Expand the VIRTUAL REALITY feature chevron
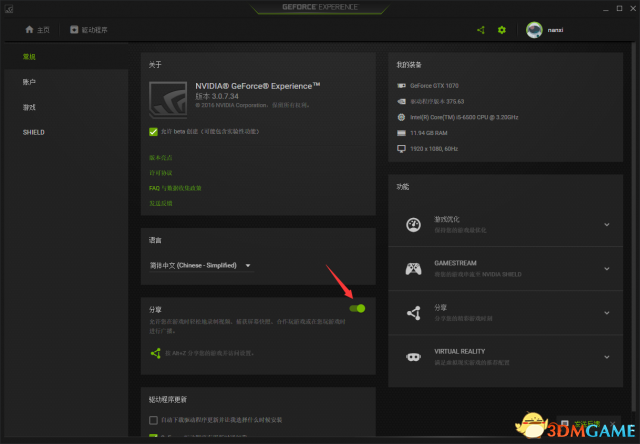The width and height of the screenshot is (640, 444). 607,357
